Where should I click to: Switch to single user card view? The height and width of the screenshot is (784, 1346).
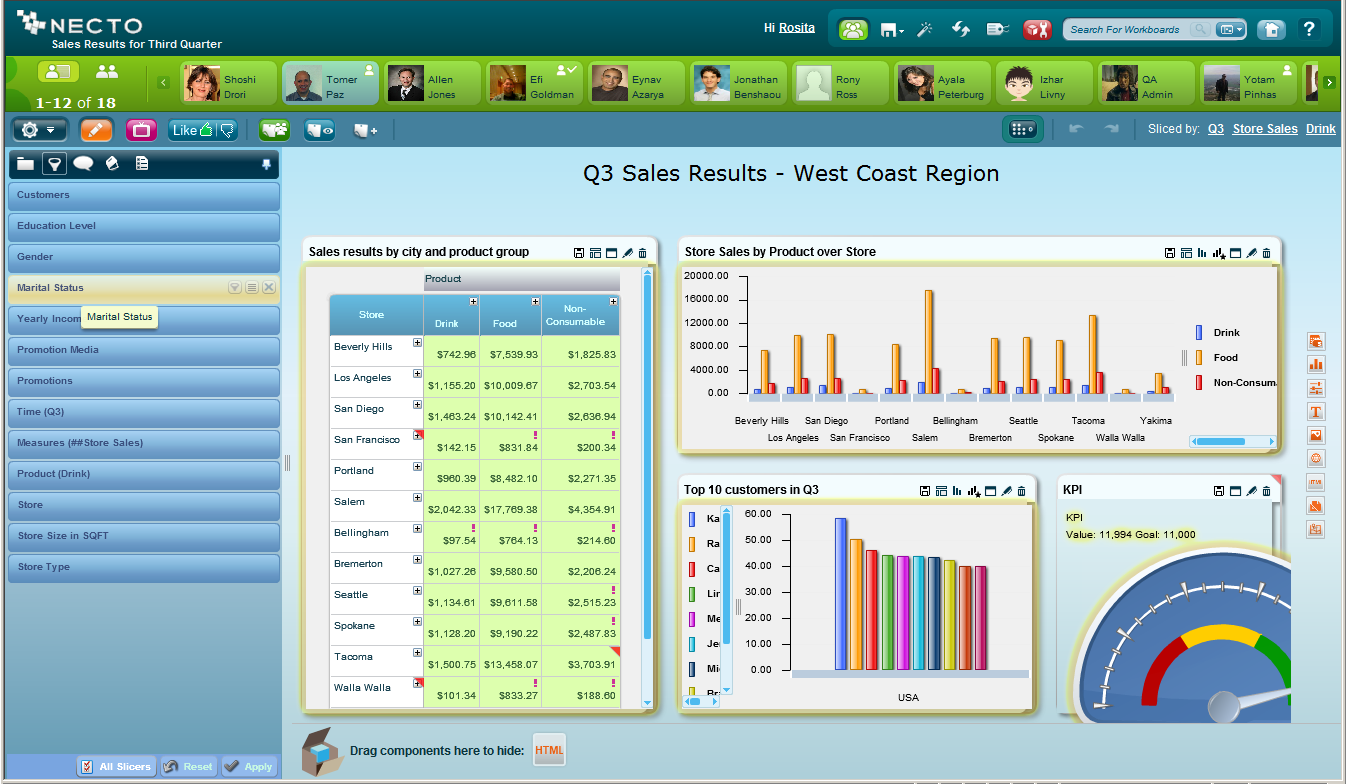59,71
